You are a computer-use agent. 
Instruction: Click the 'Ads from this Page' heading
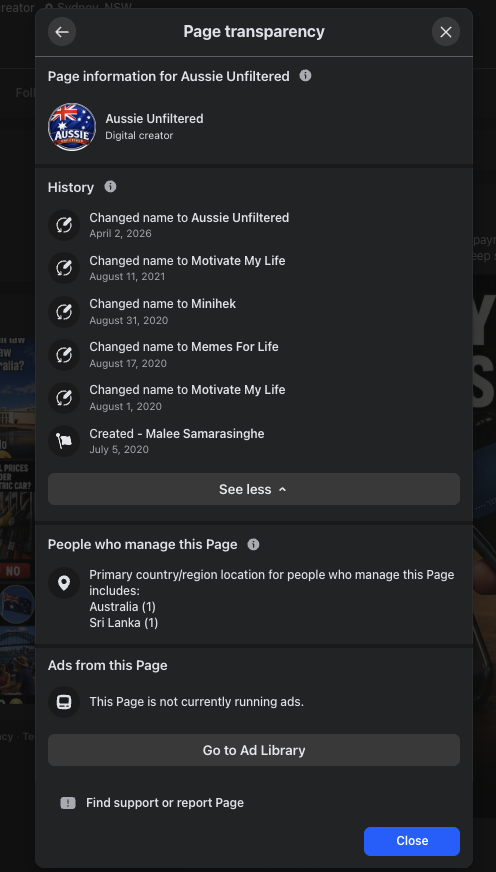click(107, 666)
